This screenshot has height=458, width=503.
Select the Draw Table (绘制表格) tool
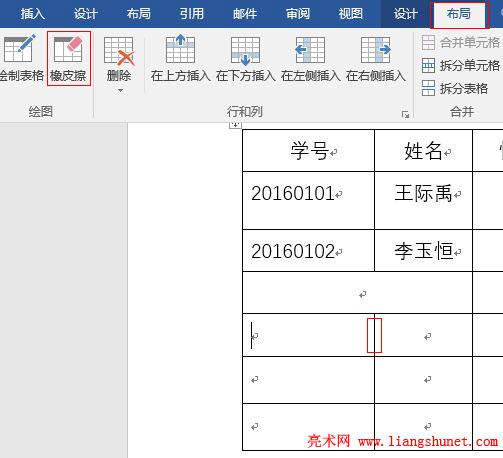coord(20,59)
